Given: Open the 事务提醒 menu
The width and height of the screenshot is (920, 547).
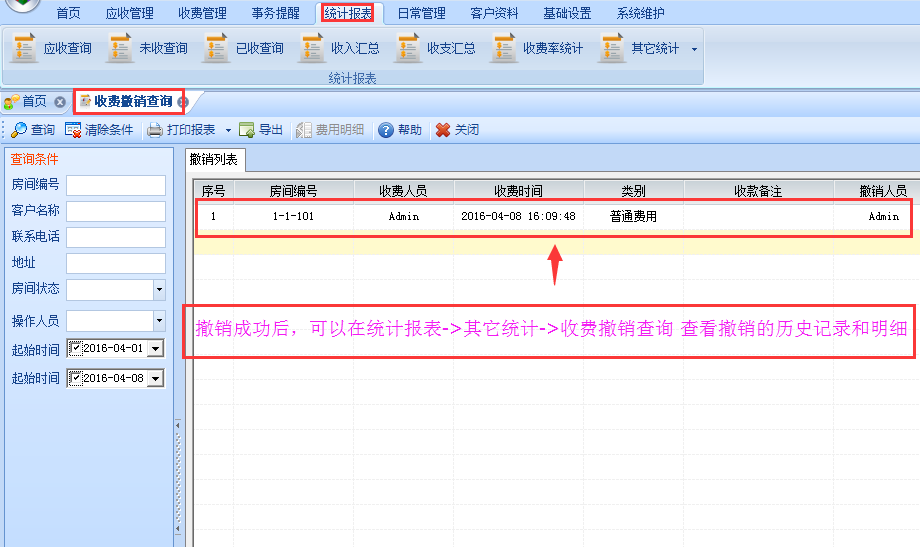Looking at the screenshot, I should 276,13.
